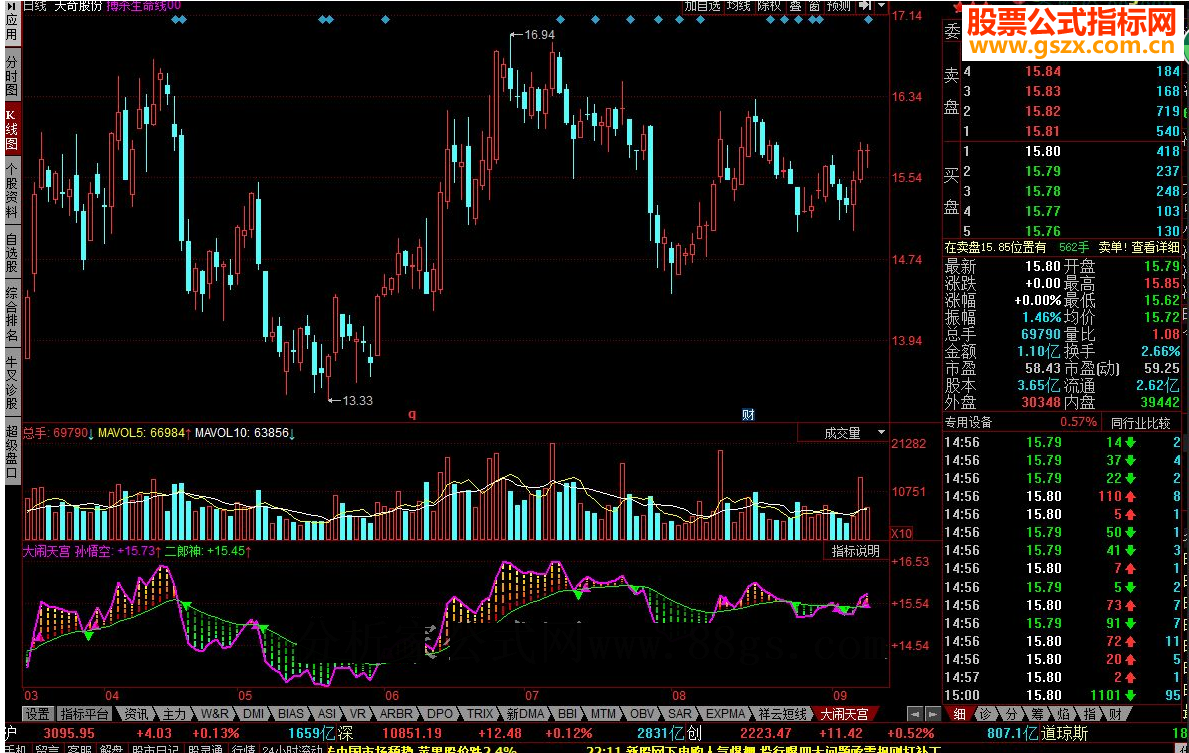The height and width of the screenshot is (753, 1189).
Task: Switch to the 分时图 sidebar tab
Action: pyautogui.click(x=12, y=75)
